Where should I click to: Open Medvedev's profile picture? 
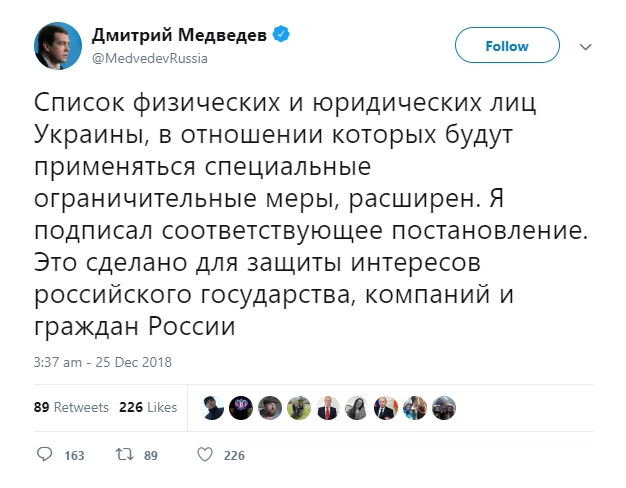click(58, 45)
